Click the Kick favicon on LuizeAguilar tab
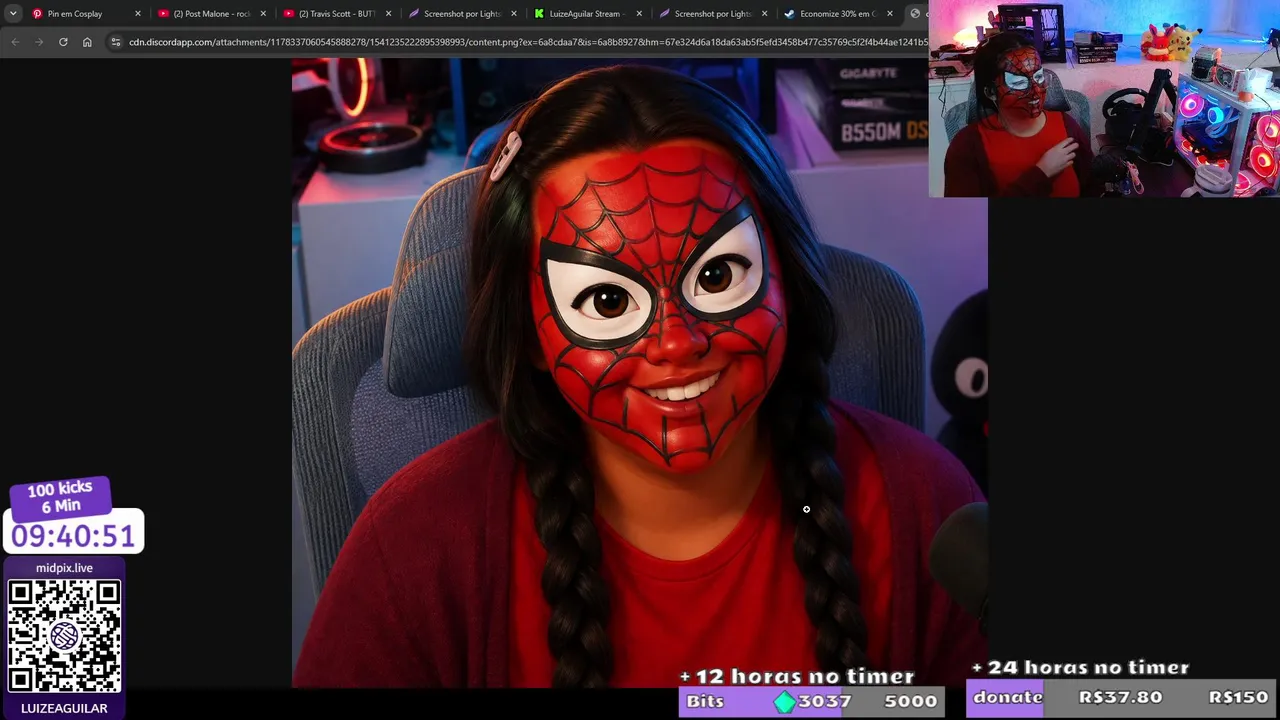1280x720 pixels. [540, 14]
